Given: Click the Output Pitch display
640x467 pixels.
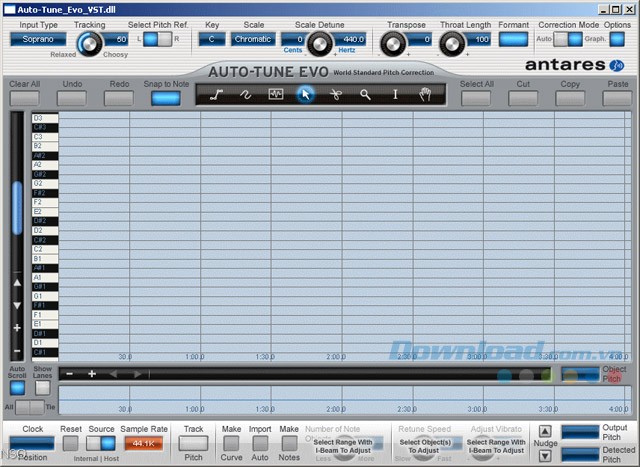Looking at the screenshot, I should [580, 432].
